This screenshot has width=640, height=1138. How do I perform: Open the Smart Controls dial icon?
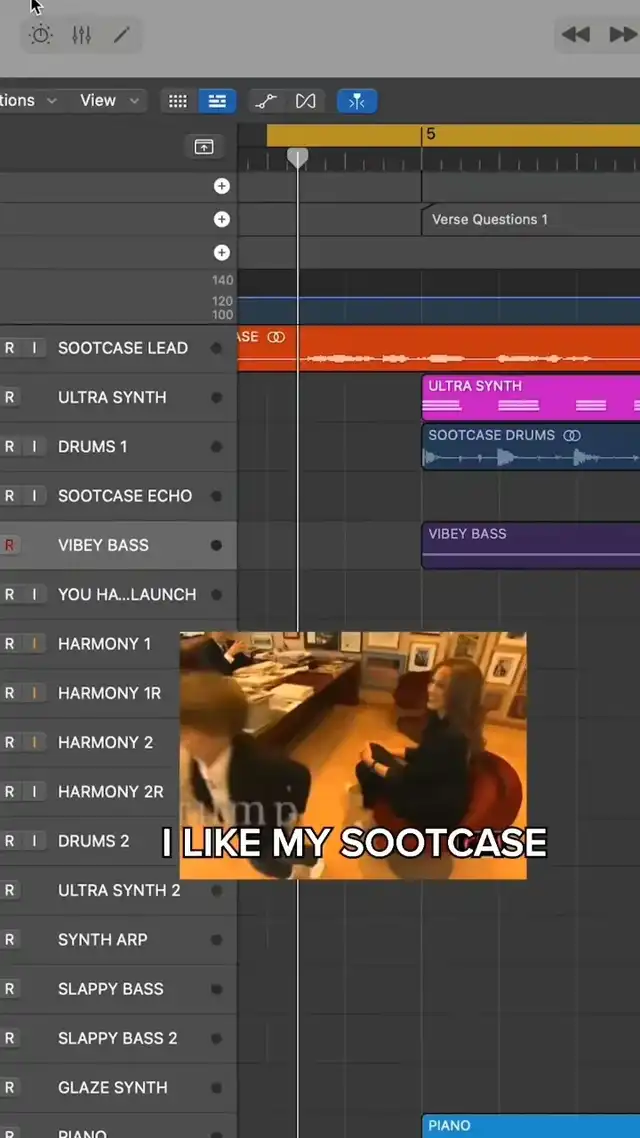41,35
